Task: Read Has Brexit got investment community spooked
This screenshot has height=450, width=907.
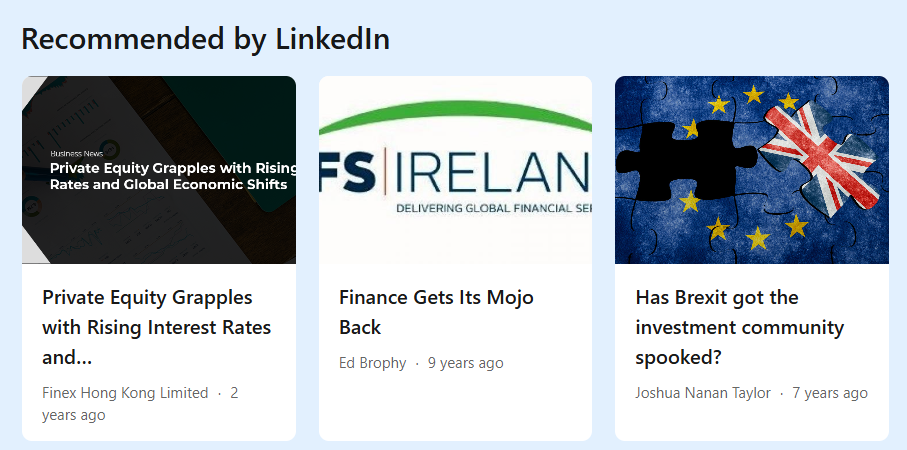Action: click(740, 327)
